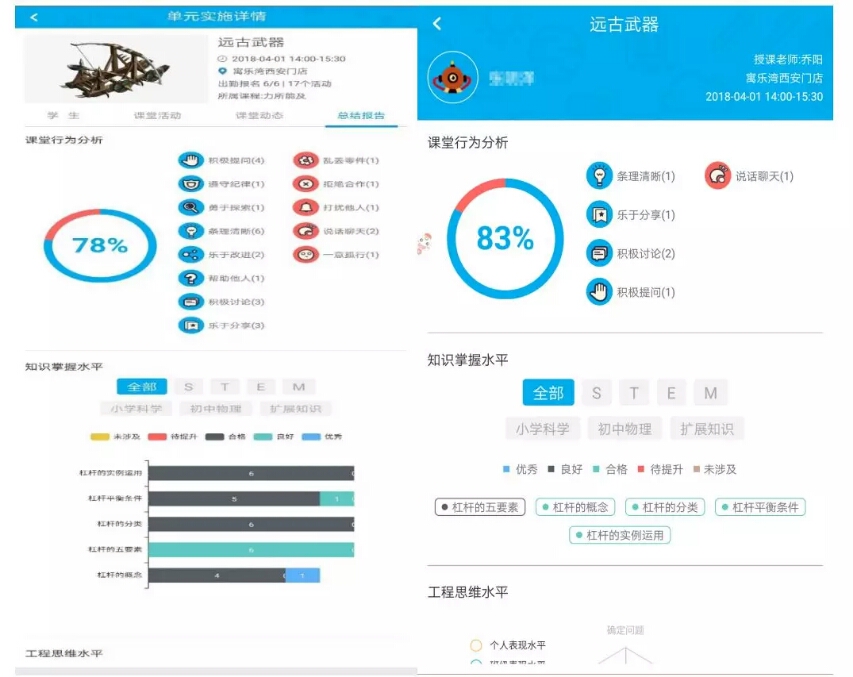
Task: Select 全部 filter in right panel
Action: pos(548,393)
